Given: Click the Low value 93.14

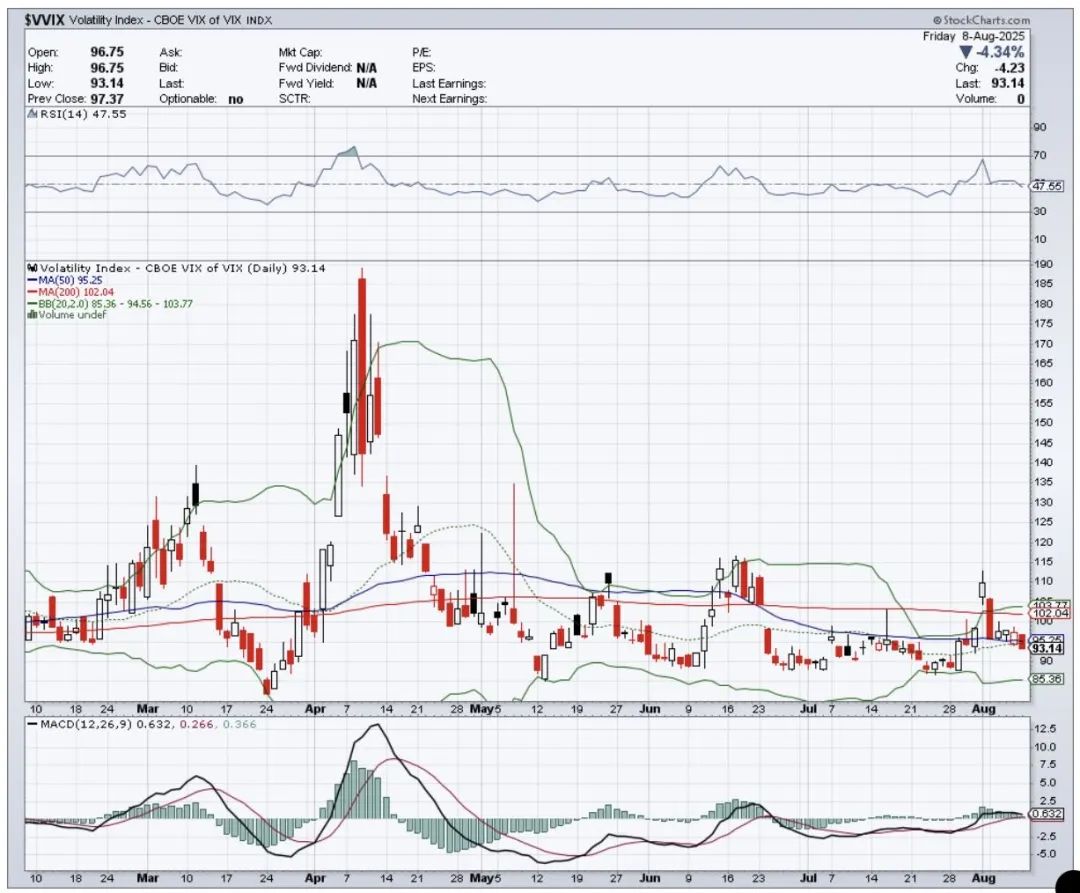Looking at the screenshot, I should 107,83.
